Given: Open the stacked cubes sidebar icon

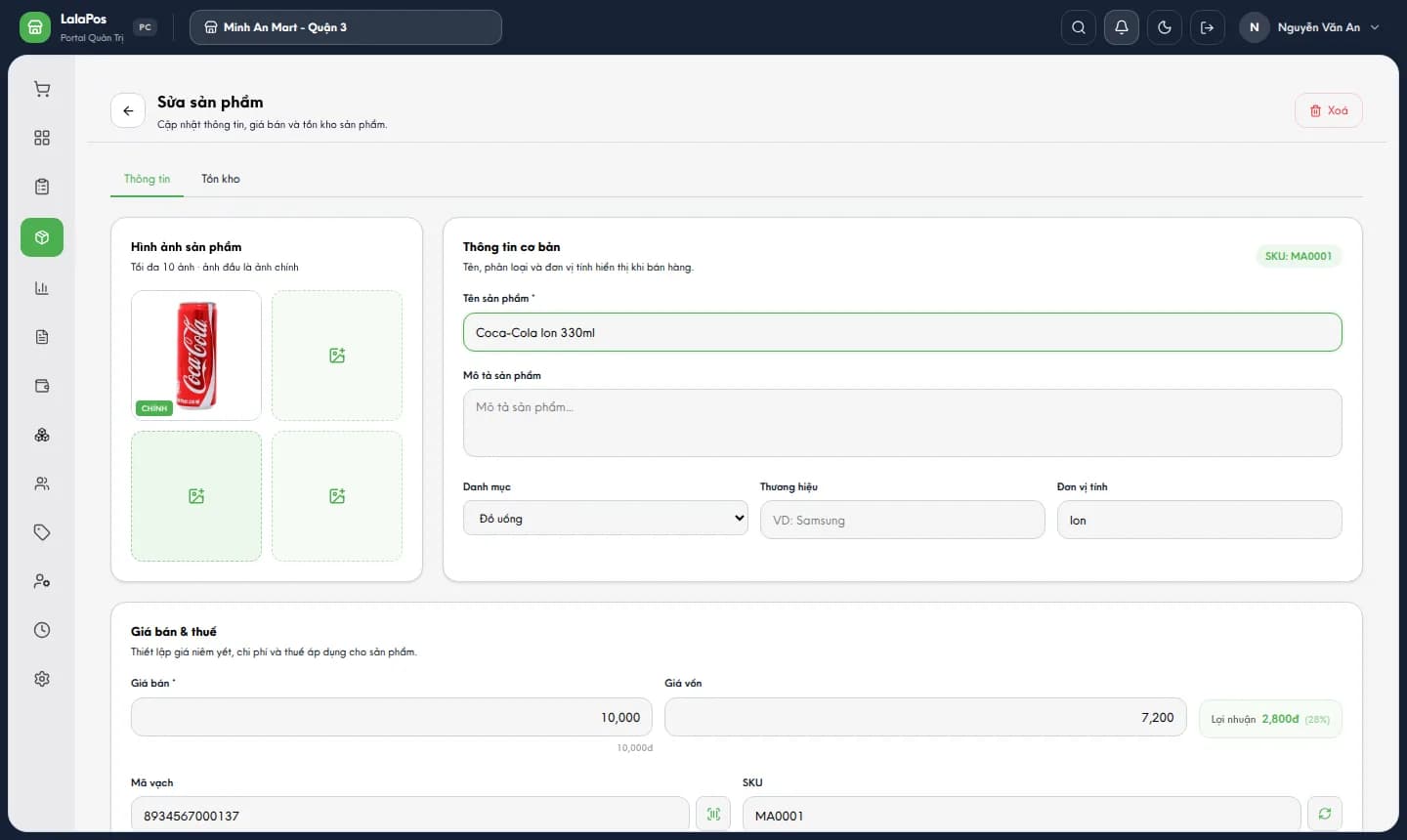Looking at the screenshot, I should 42,435.
